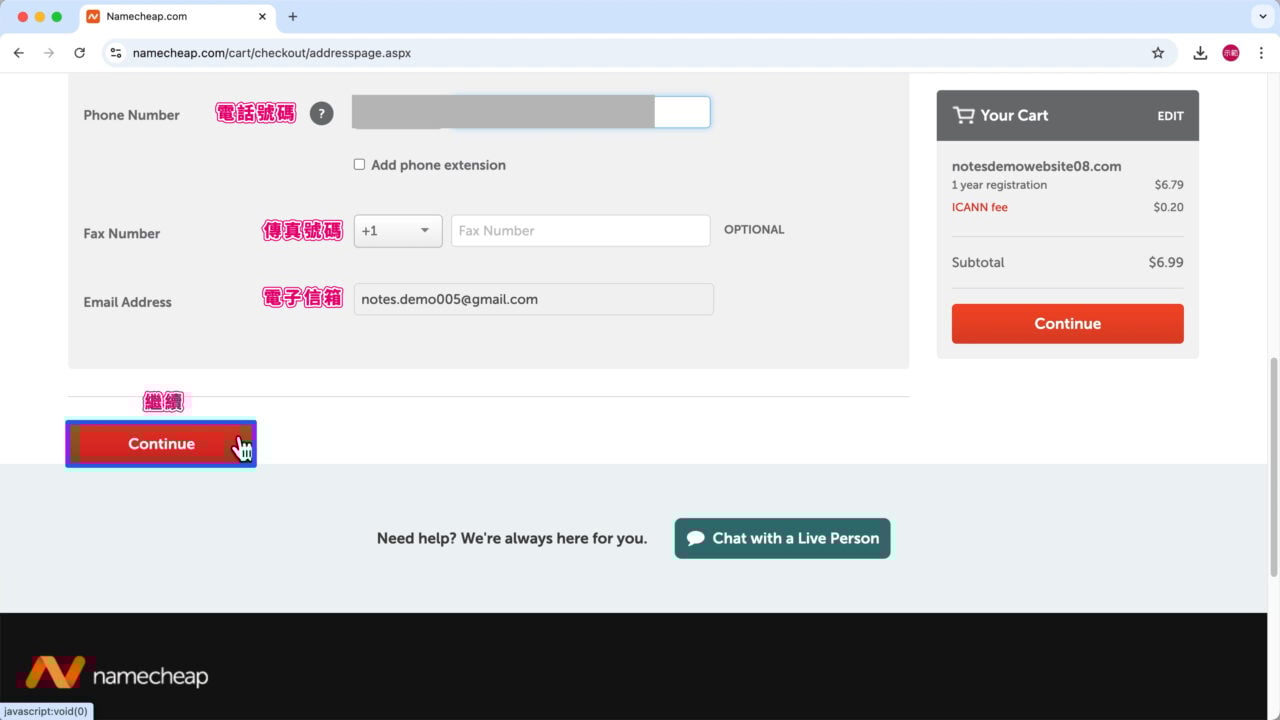The height and width of the screenshot is (720, 1280).
Task: Open the Chrome profile avatar
Action: click(x=1231, y=53)
